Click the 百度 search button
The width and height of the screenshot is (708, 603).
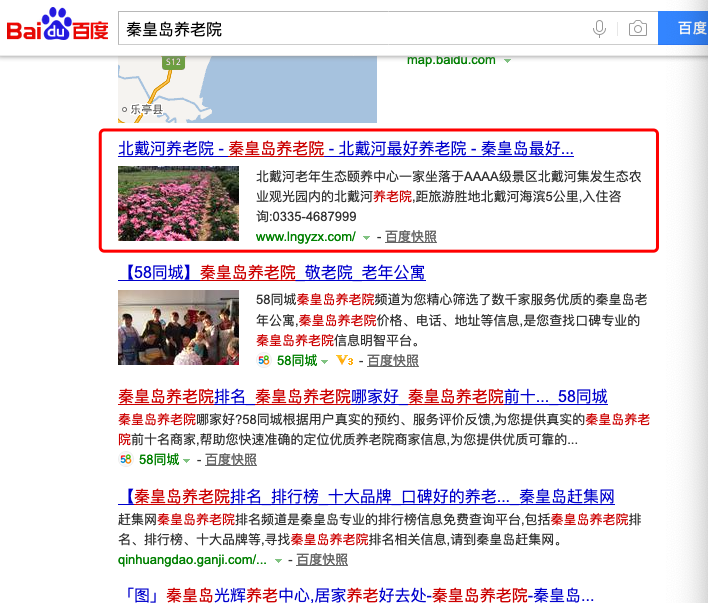(x=684, y=28)
